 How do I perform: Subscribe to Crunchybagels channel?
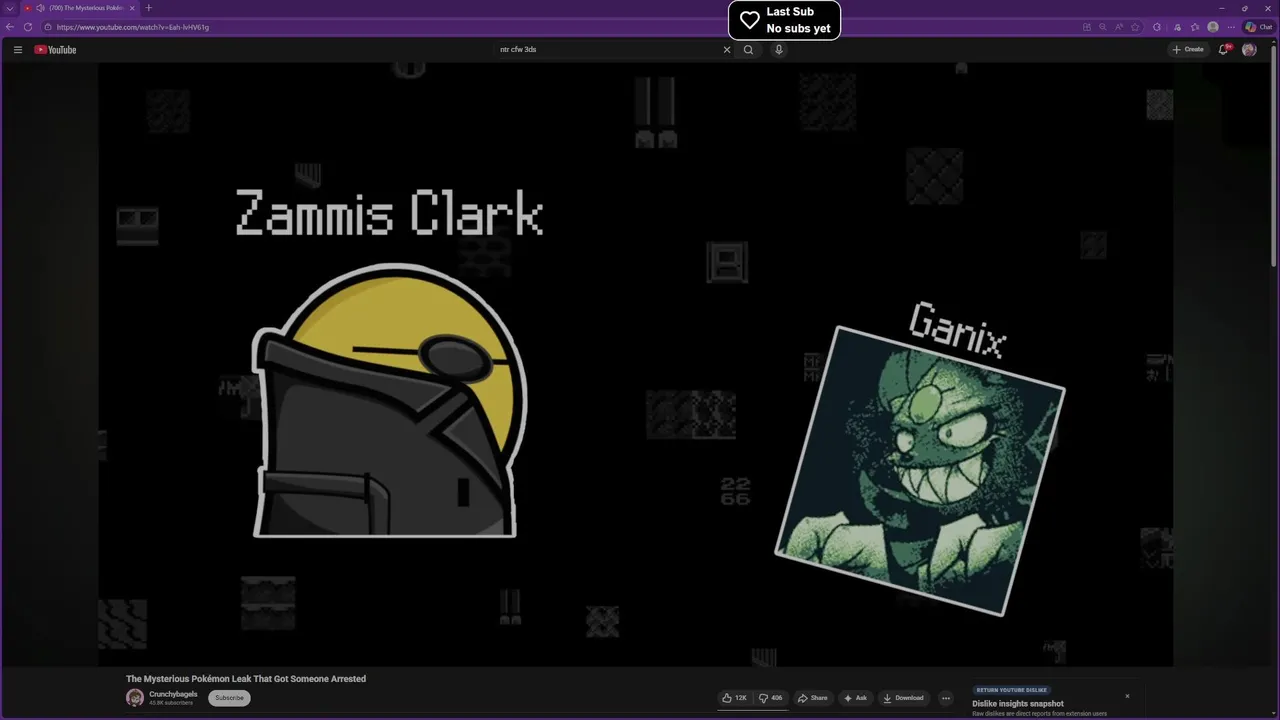click(229, 698)
